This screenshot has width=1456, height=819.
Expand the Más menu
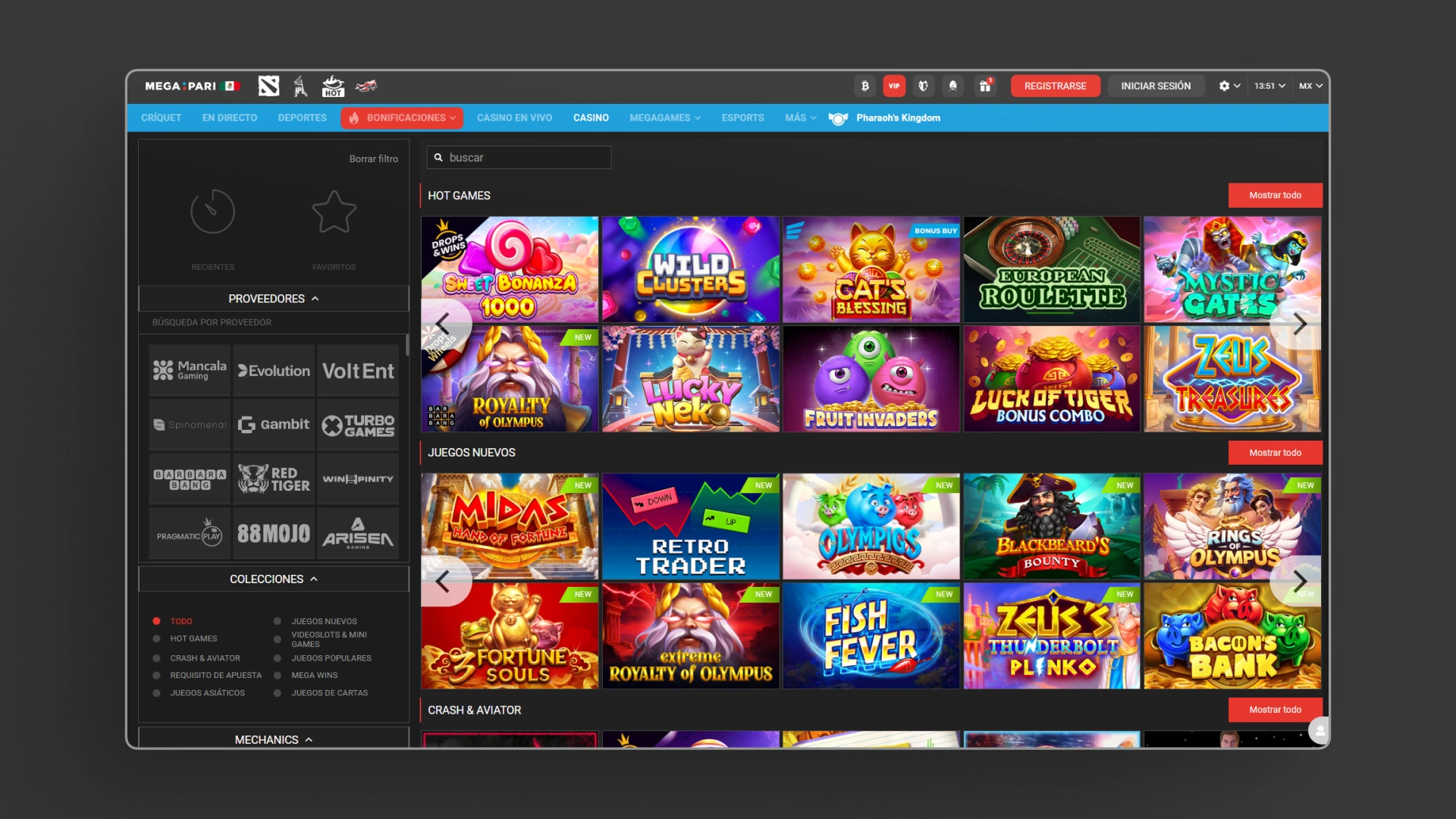coord(800,118)
